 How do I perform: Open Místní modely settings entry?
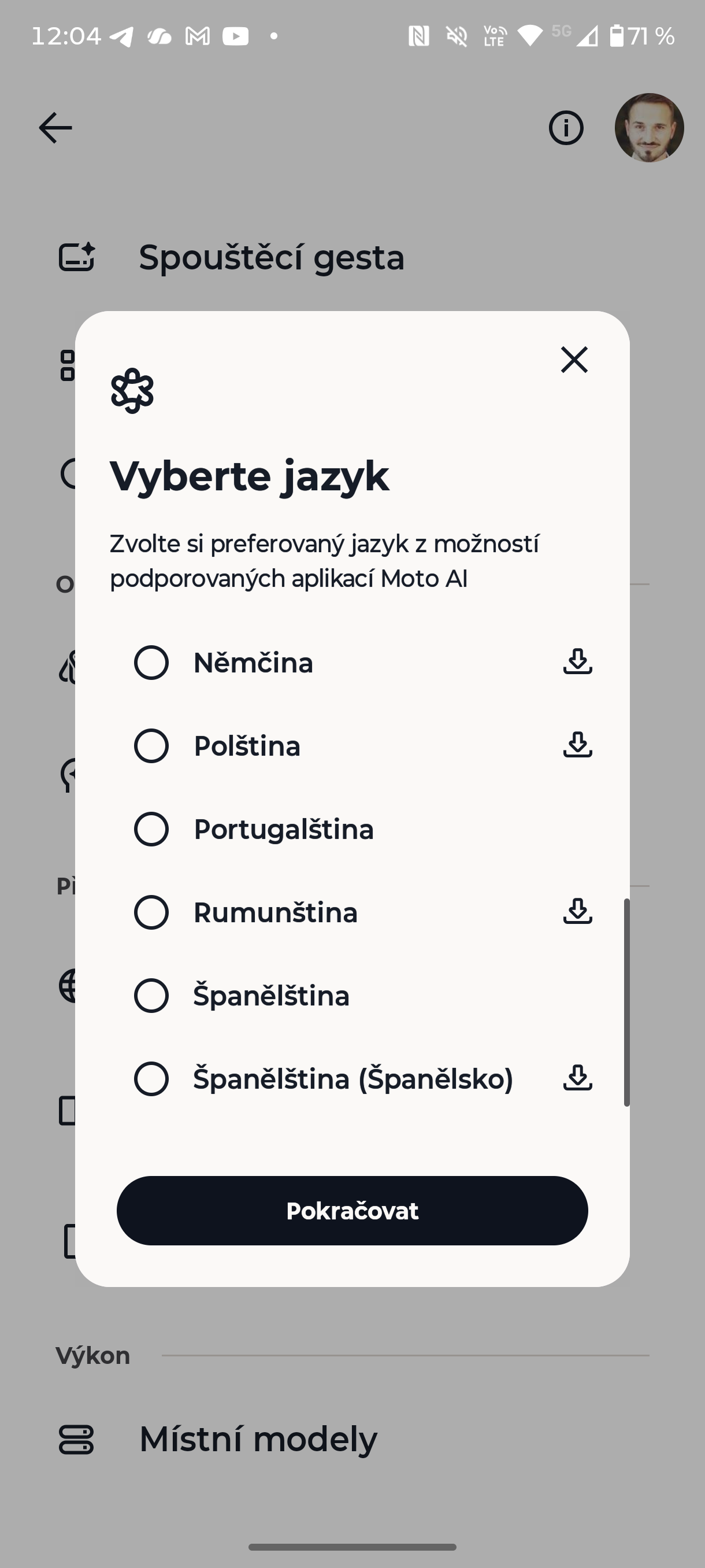258,1440
